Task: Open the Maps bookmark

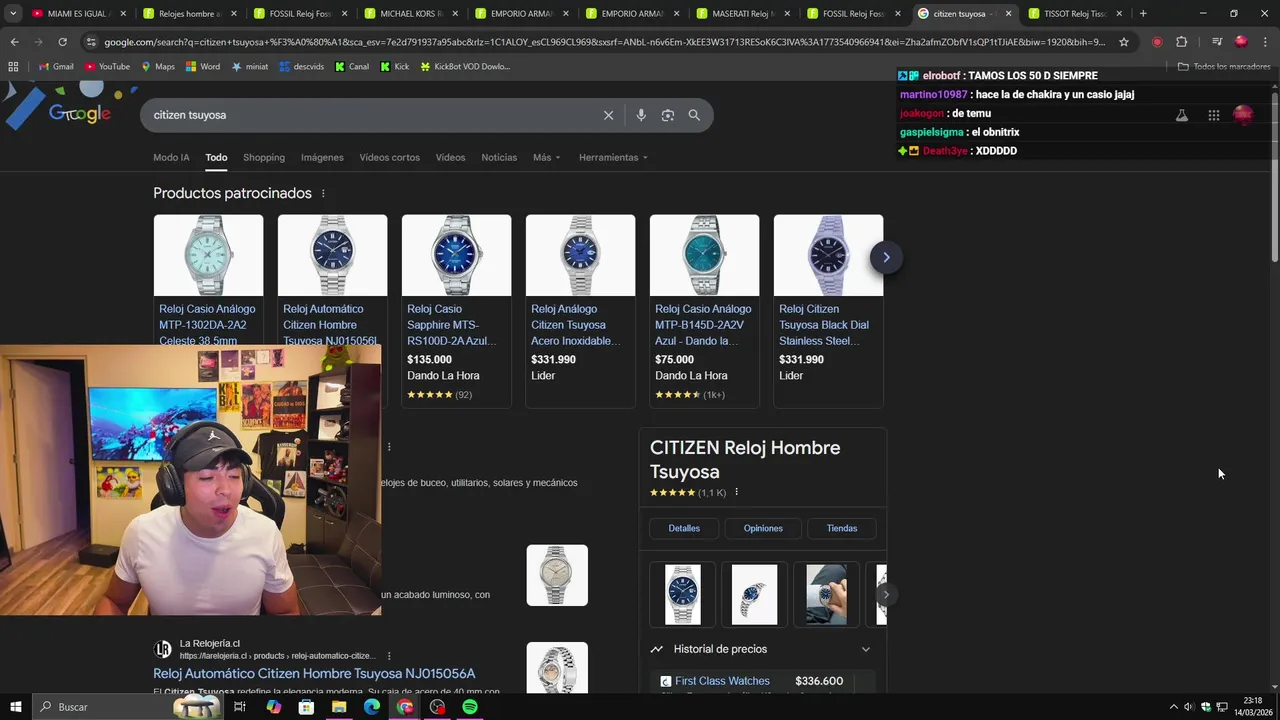Action: (x=157, y=66)
